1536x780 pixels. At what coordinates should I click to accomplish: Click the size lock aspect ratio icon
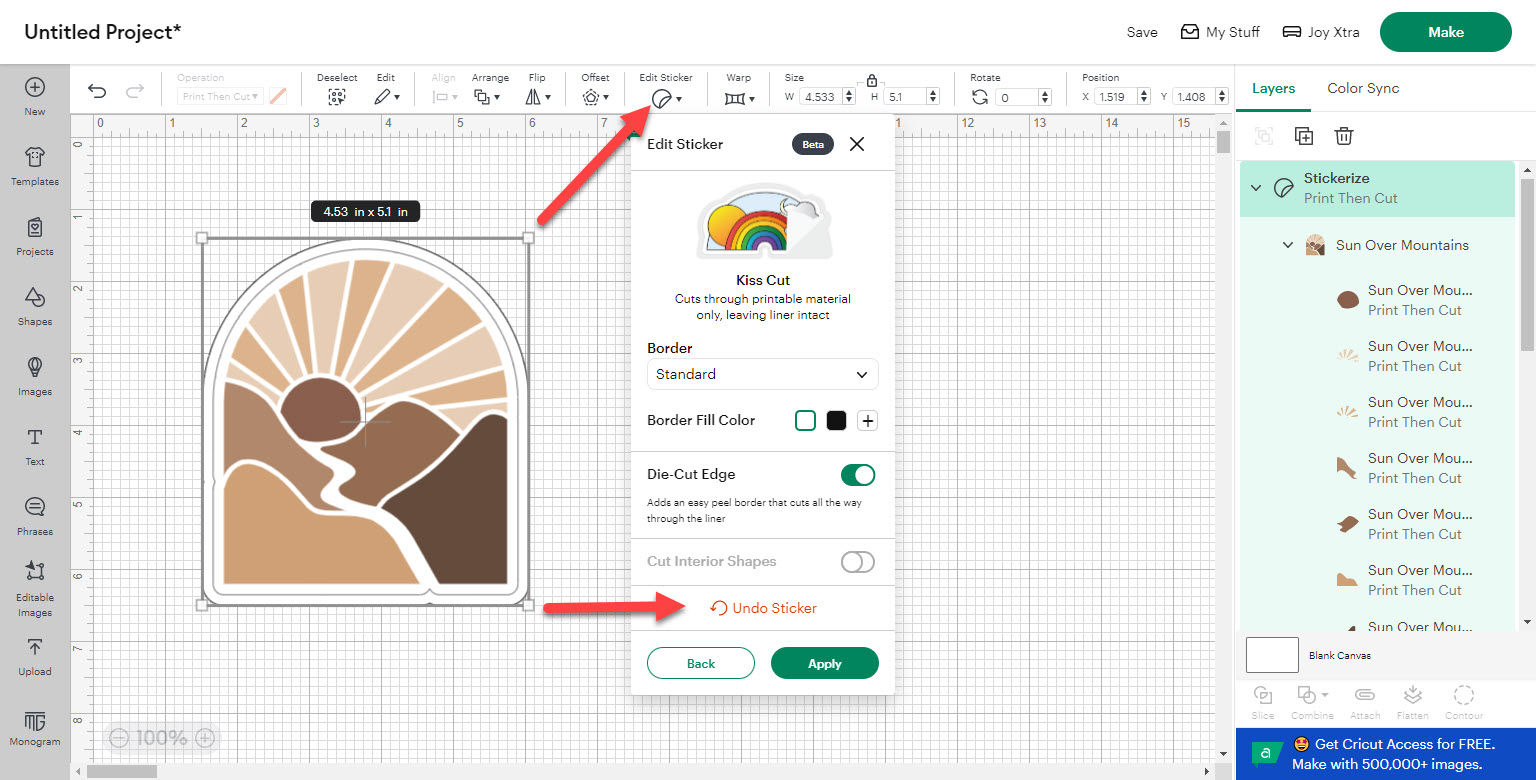point(872,80)
